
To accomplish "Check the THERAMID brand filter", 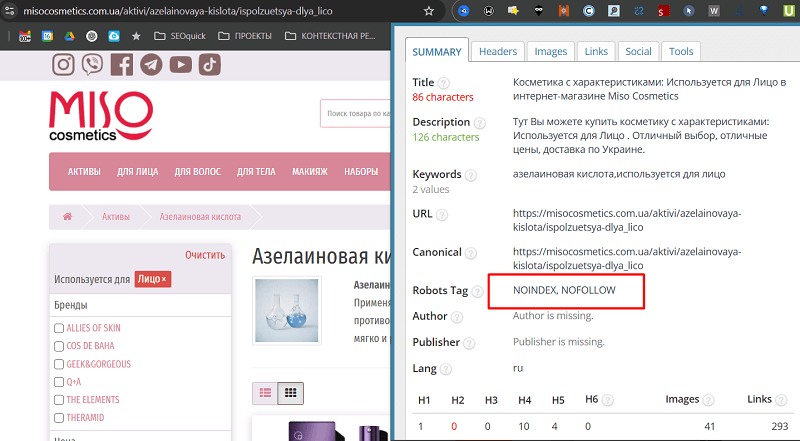I will 59,418.
